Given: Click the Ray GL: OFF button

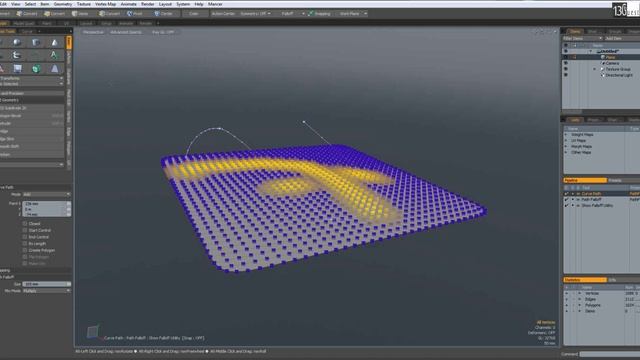Looking at the screenshot, I should (163, 32).
